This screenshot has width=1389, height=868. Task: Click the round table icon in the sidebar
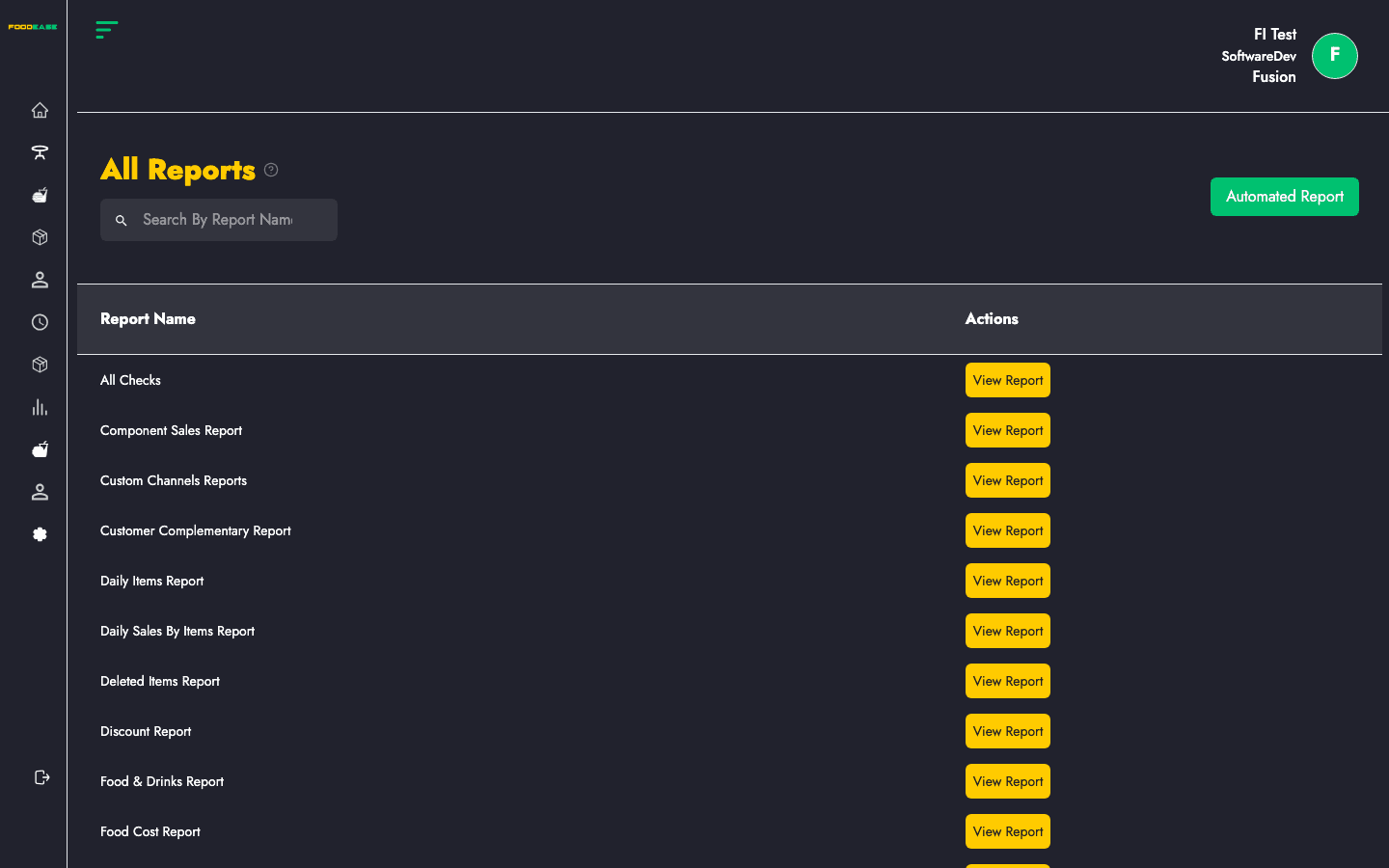[40, 152]
